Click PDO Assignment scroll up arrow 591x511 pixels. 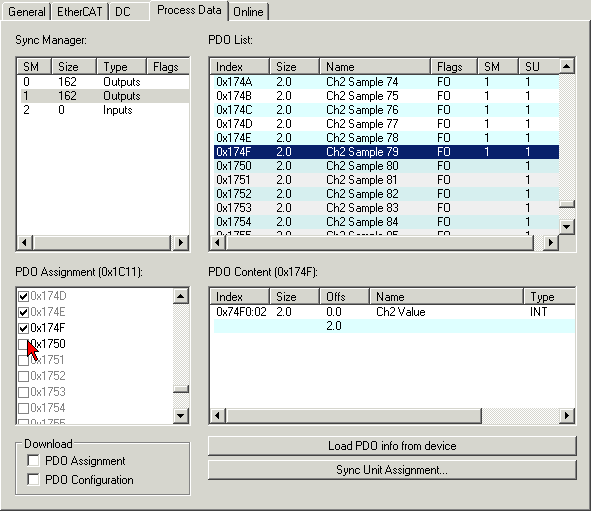pos(181,297)
